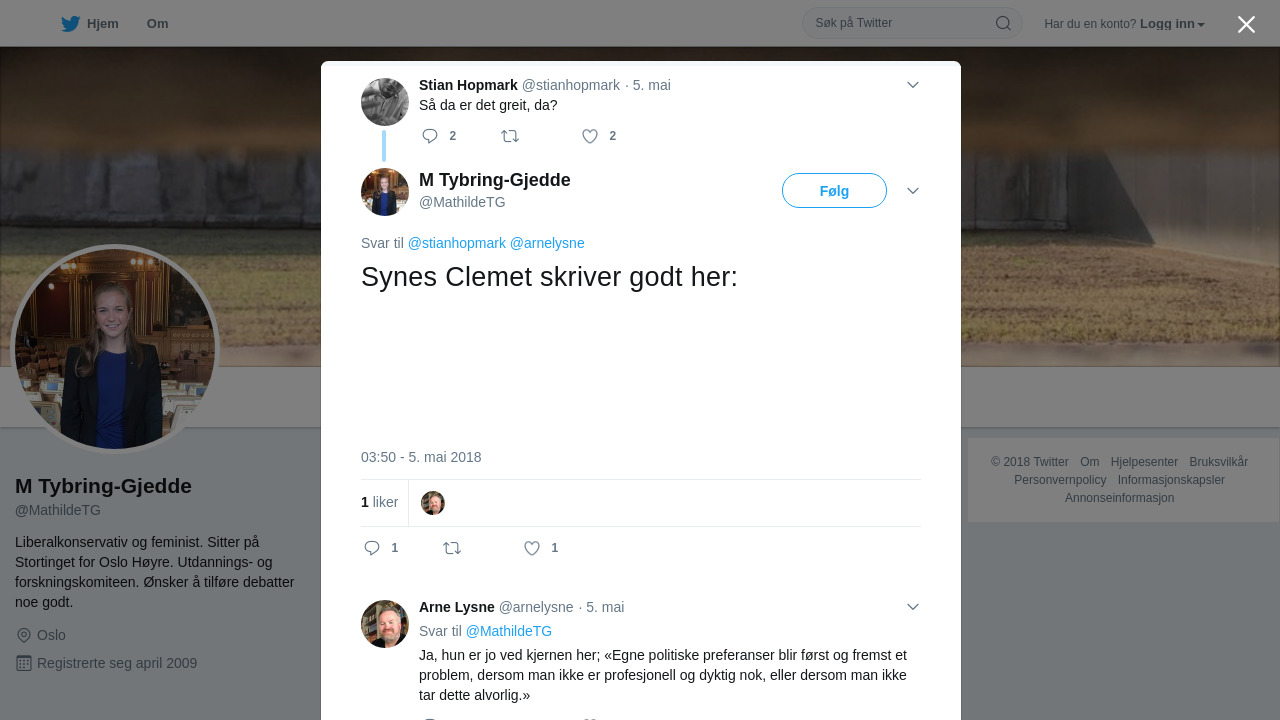Click the Søk på Twitter search field
Viewport: 1280px width, 720px height.
pyautogui.click(x=900, y=23)
